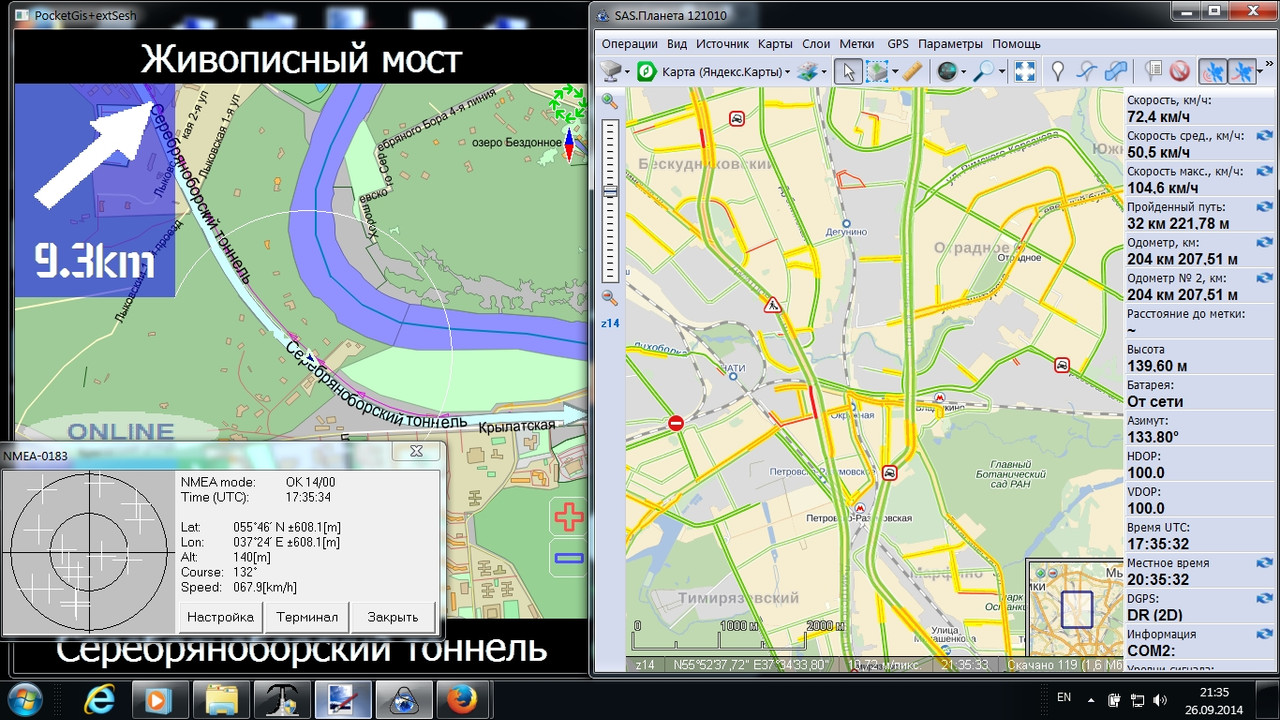Image resolution: width=1280 pixels, height=720 pixels.
Task: Open the Вид menu
Action: pos(677,44)
